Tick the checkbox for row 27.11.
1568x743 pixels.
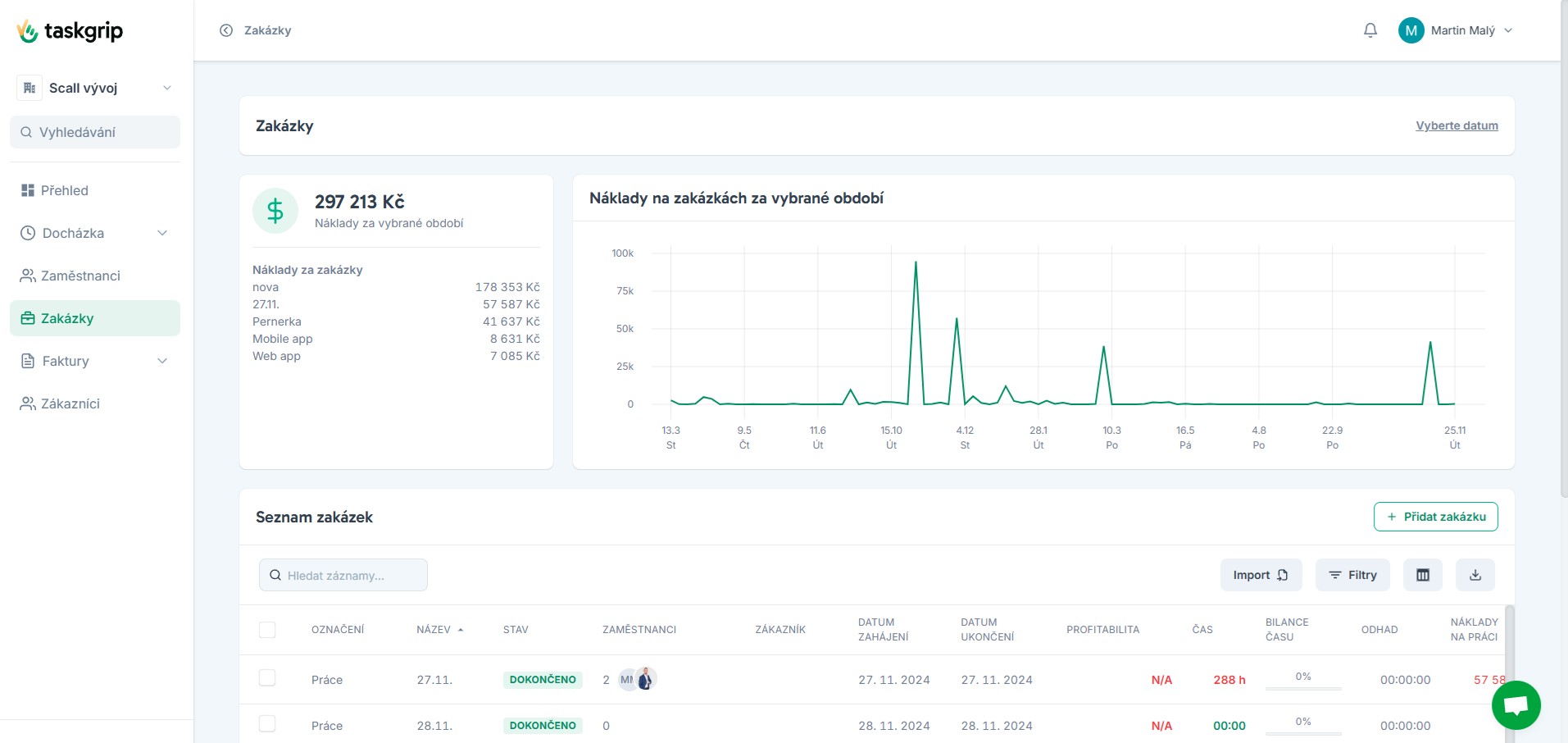coord(267,677)
